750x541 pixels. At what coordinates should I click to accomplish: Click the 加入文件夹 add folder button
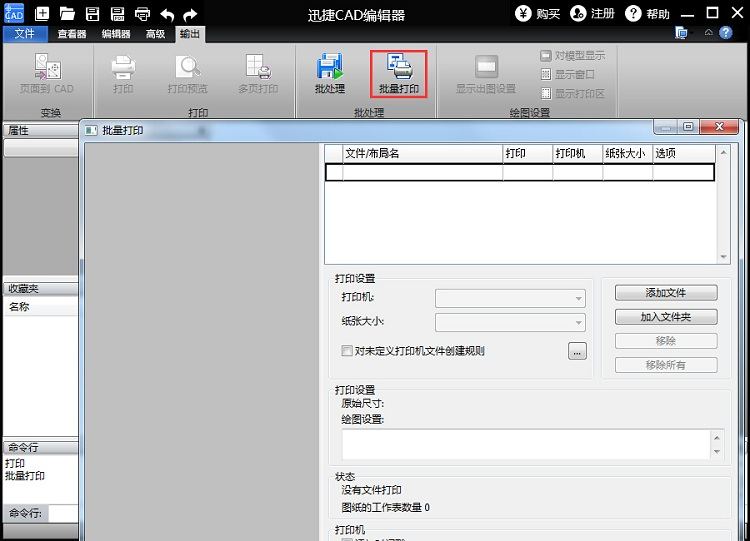(666, 317)
